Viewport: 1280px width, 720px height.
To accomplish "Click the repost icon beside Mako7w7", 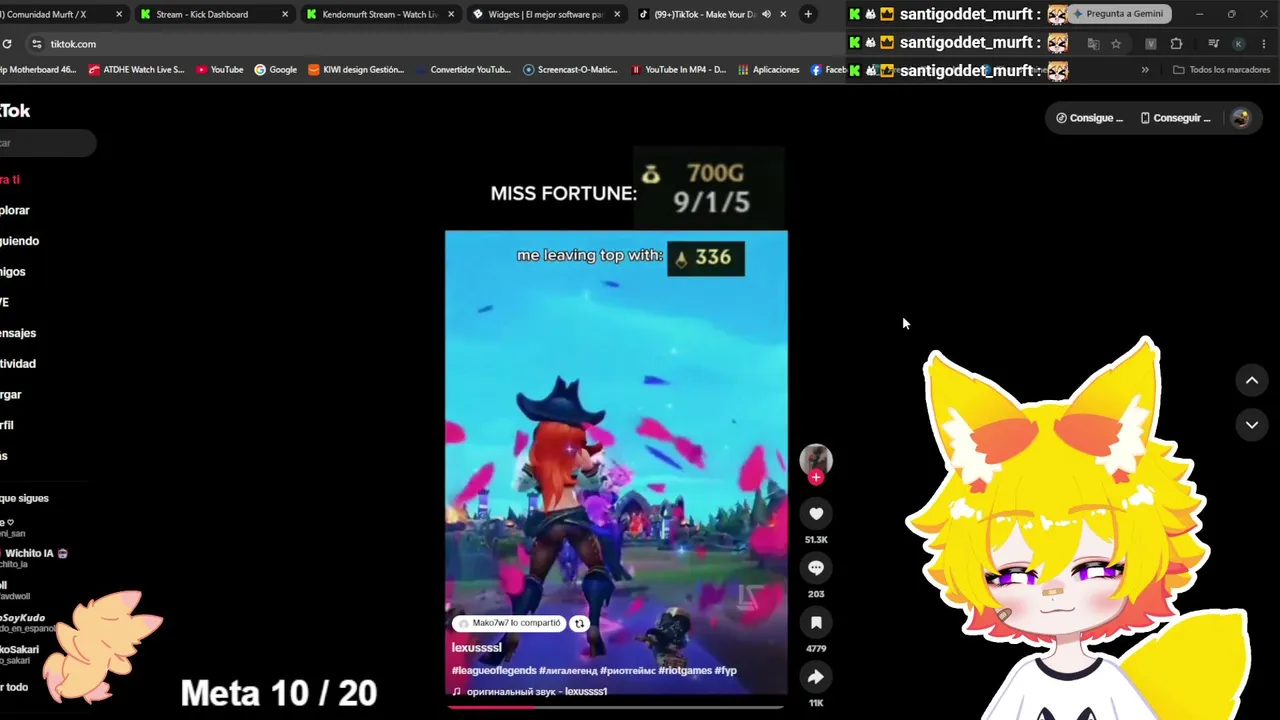I will coord(579,623).
